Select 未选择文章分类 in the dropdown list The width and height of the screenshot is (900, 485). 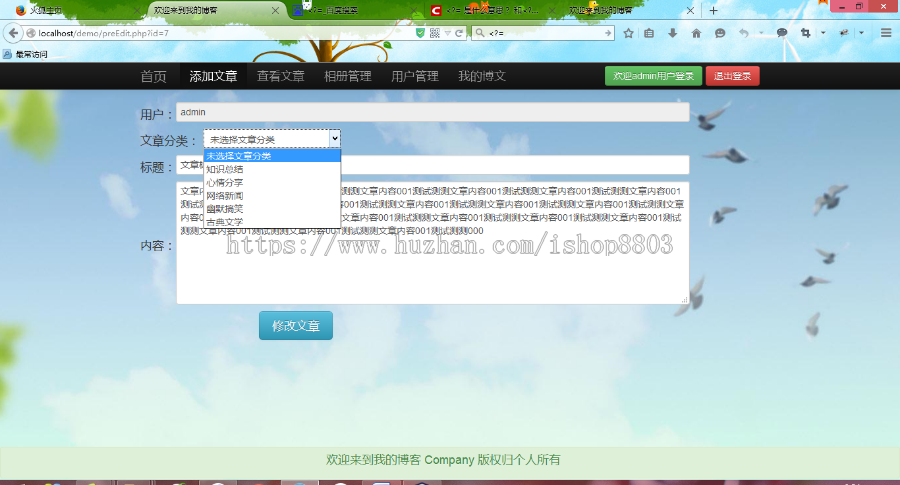[x=273, y=156]
